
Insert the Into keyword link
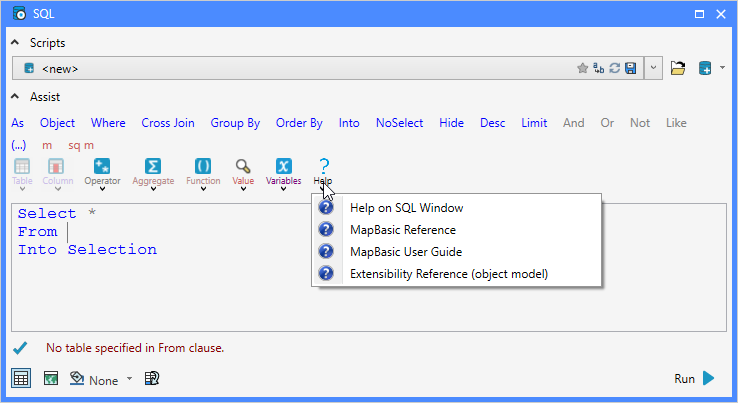[x=349, y=123]
